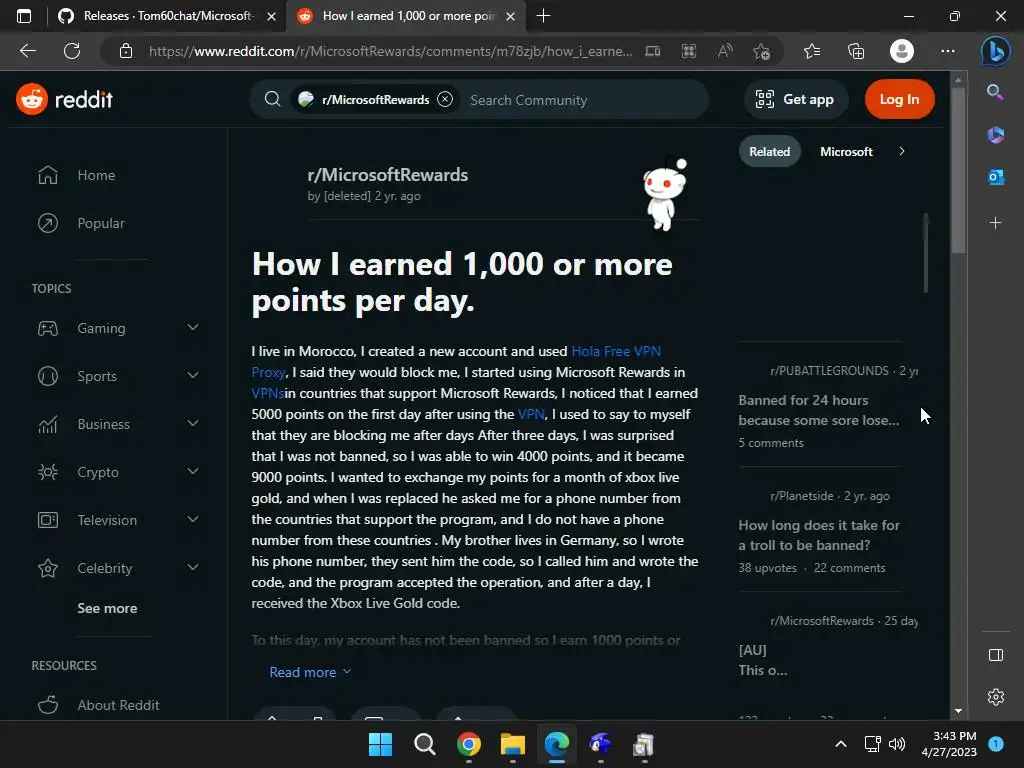Click the browser back arrow
This screenshot has height=768, width=1024.
point(28,51)
